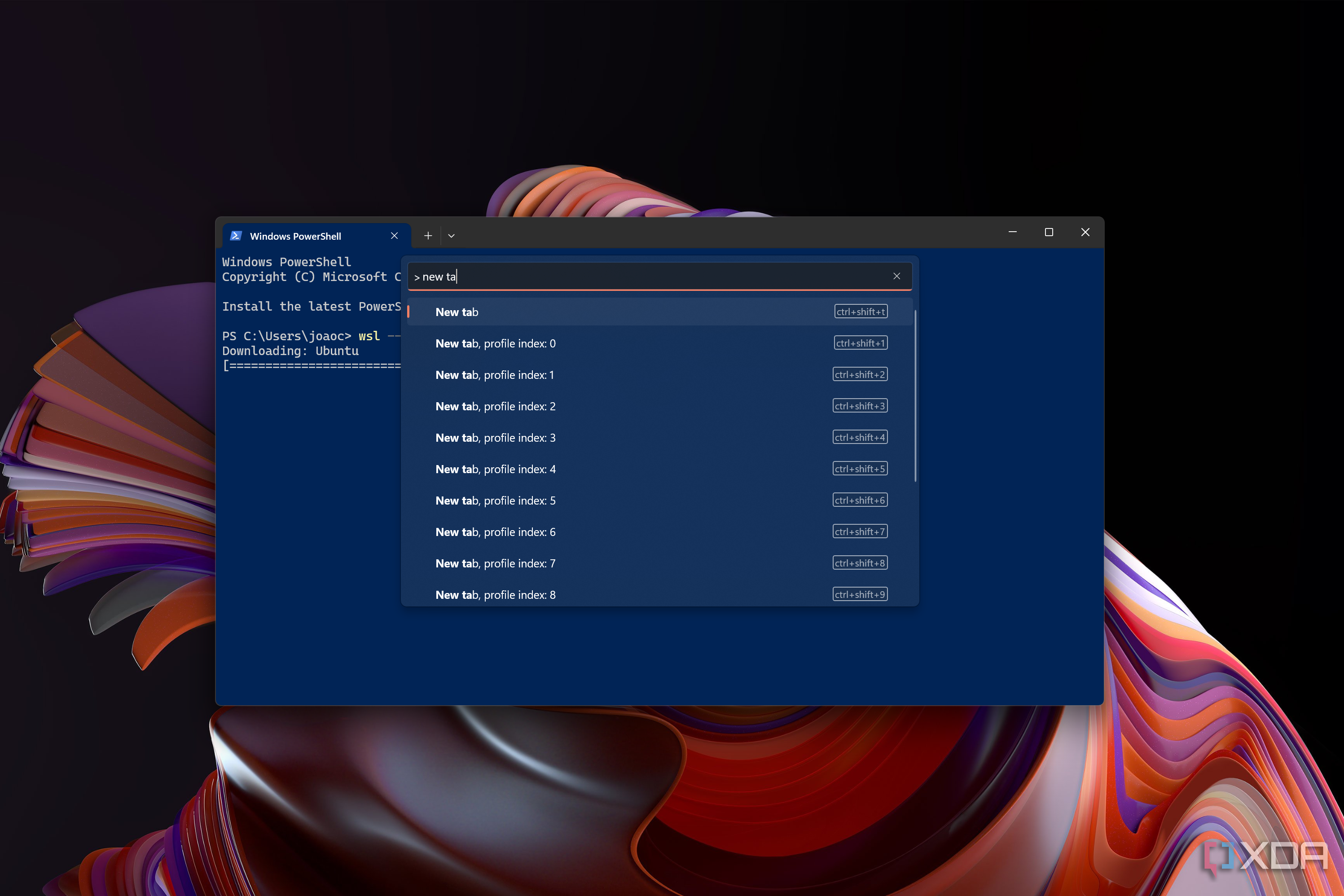Select 'New tab, profile index: 3'
The width and height of the screenshot is (1344, 896).
[x=659, y=438]
